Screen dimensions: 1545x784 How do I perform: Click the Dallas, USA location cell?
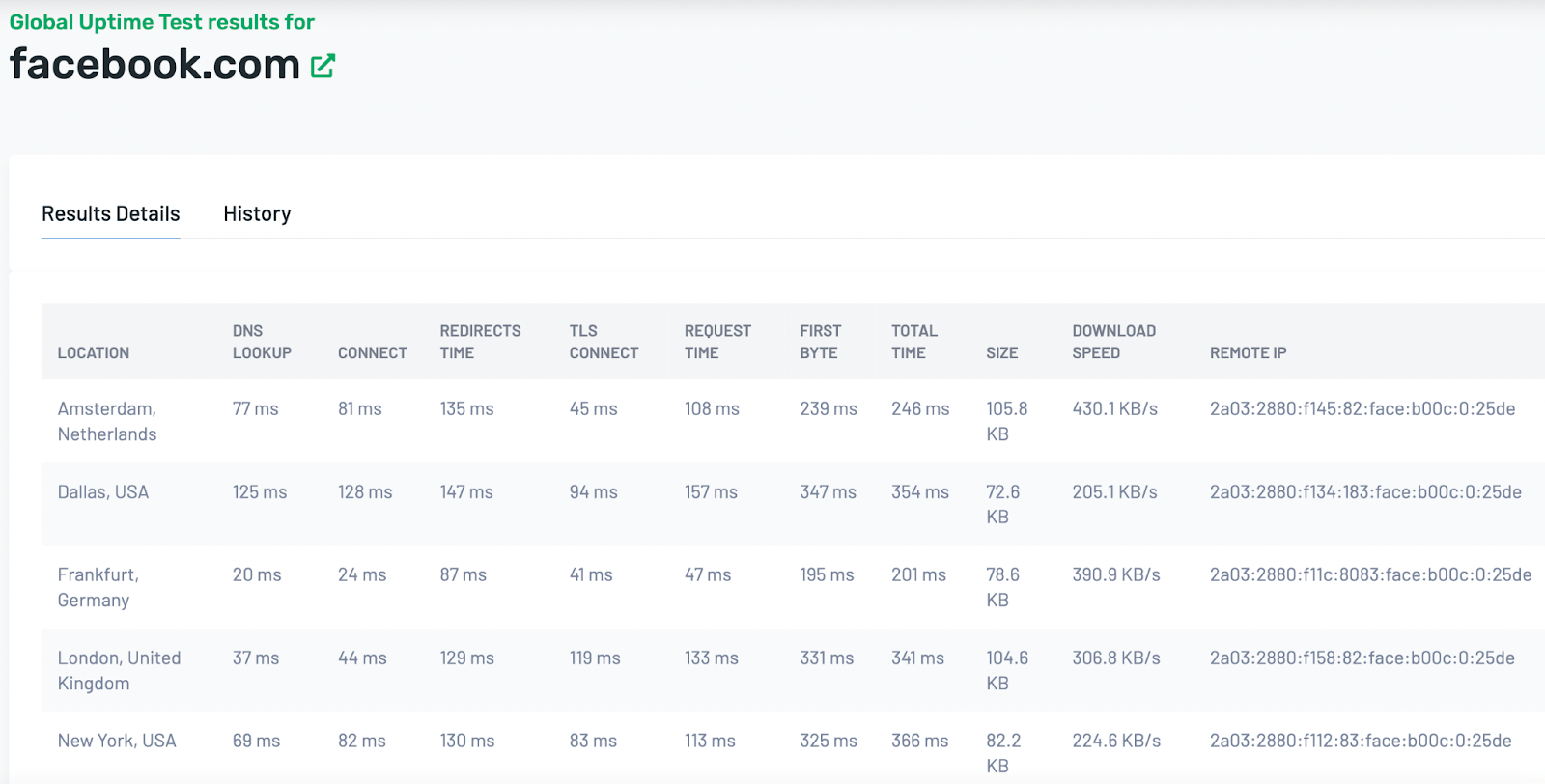pos(103,492)
